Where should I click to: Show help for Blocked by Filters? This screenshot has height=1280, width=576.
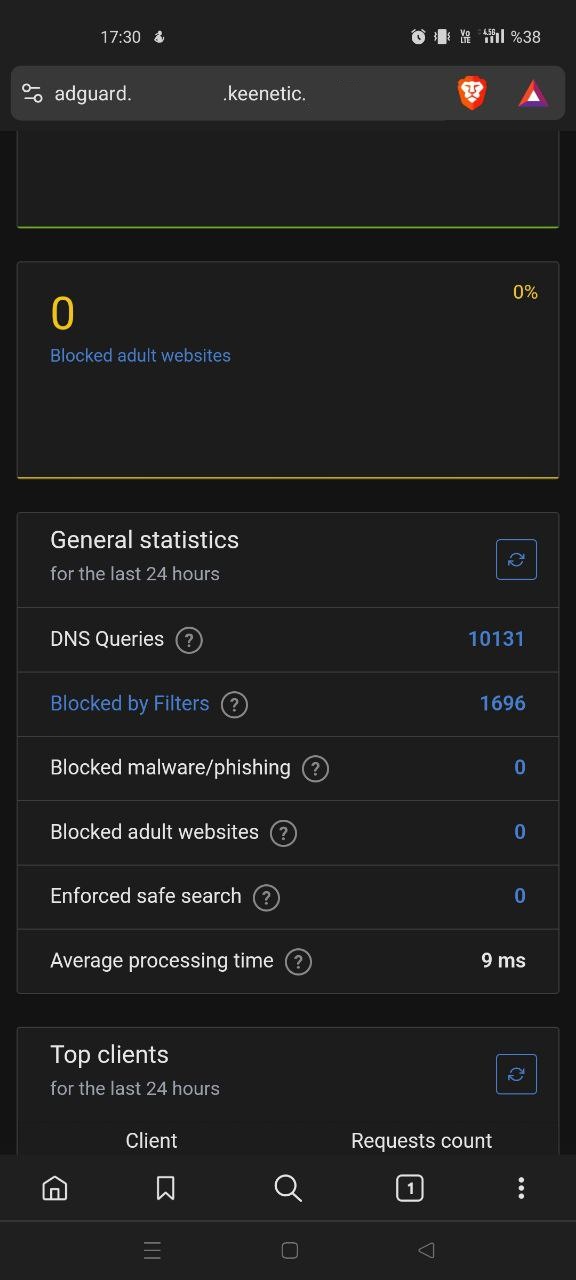point(234,704)
